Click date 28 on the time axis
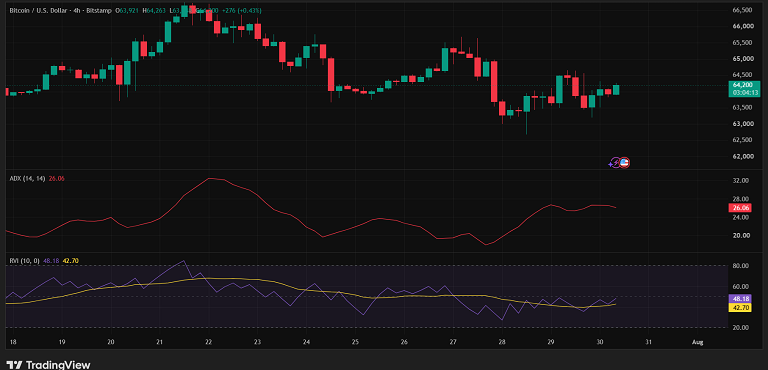The image size is (768, 370). pyautogui.click(x=502, y=342)
